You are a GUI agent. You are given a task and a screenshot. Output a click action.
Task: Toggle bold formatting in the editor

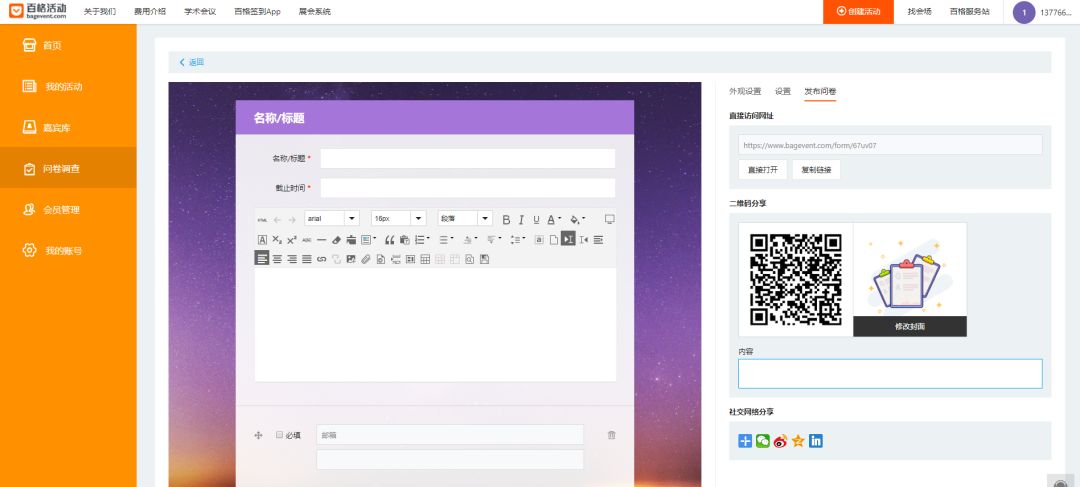pos(506,220)
